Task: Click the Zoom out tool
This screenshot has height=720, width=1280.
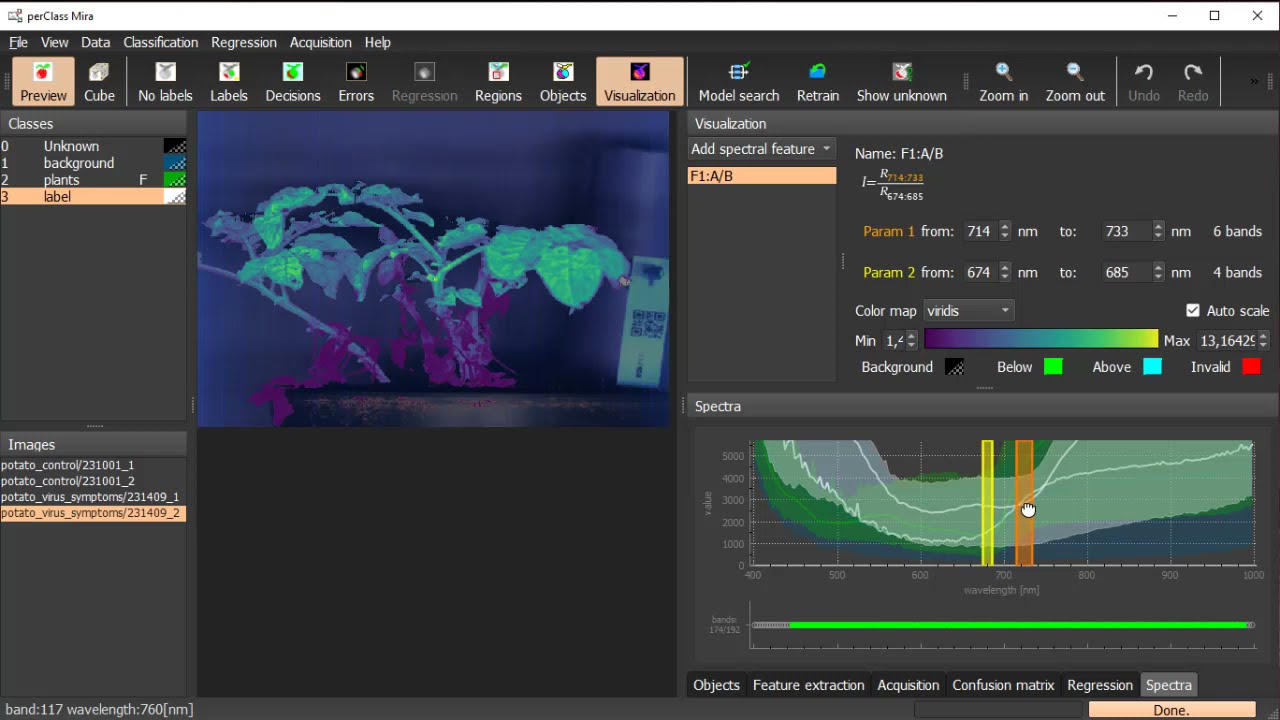Action: click(1075, 82)
